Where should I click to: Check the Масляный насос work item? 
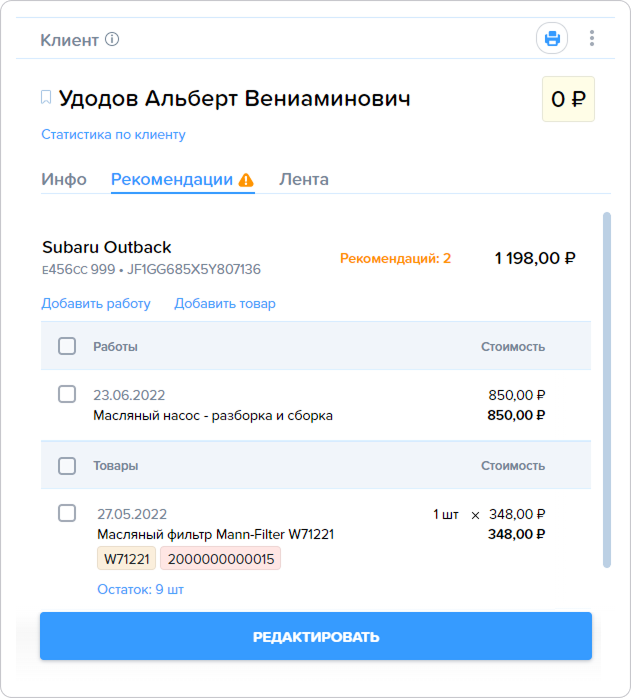[x=67, y=394]
